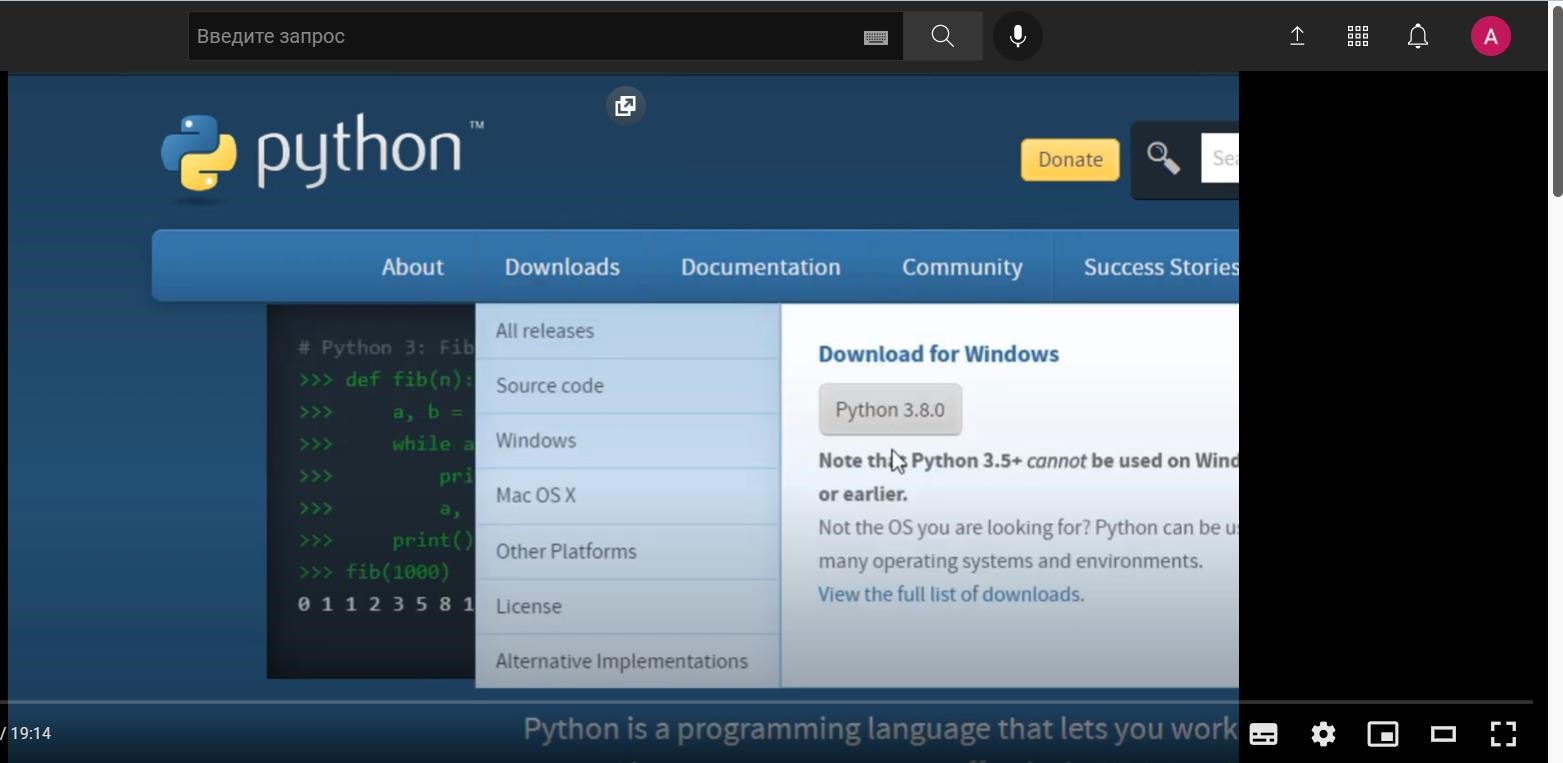Toggle theater mode view
This screenshot has height=763, width=1563.
tap(1443, 734)
